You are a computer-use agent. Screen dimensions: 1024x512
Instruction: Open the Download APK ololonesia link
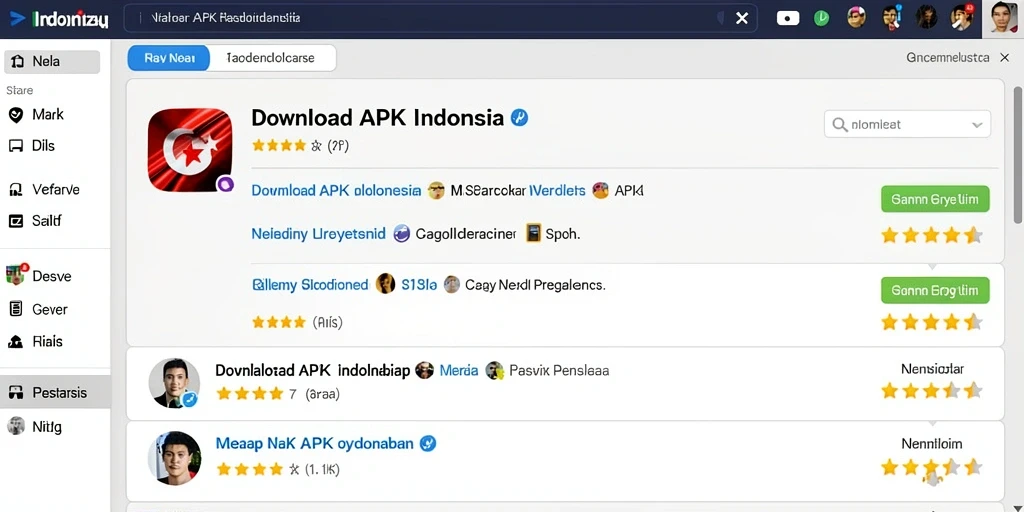tap(336, 191)
